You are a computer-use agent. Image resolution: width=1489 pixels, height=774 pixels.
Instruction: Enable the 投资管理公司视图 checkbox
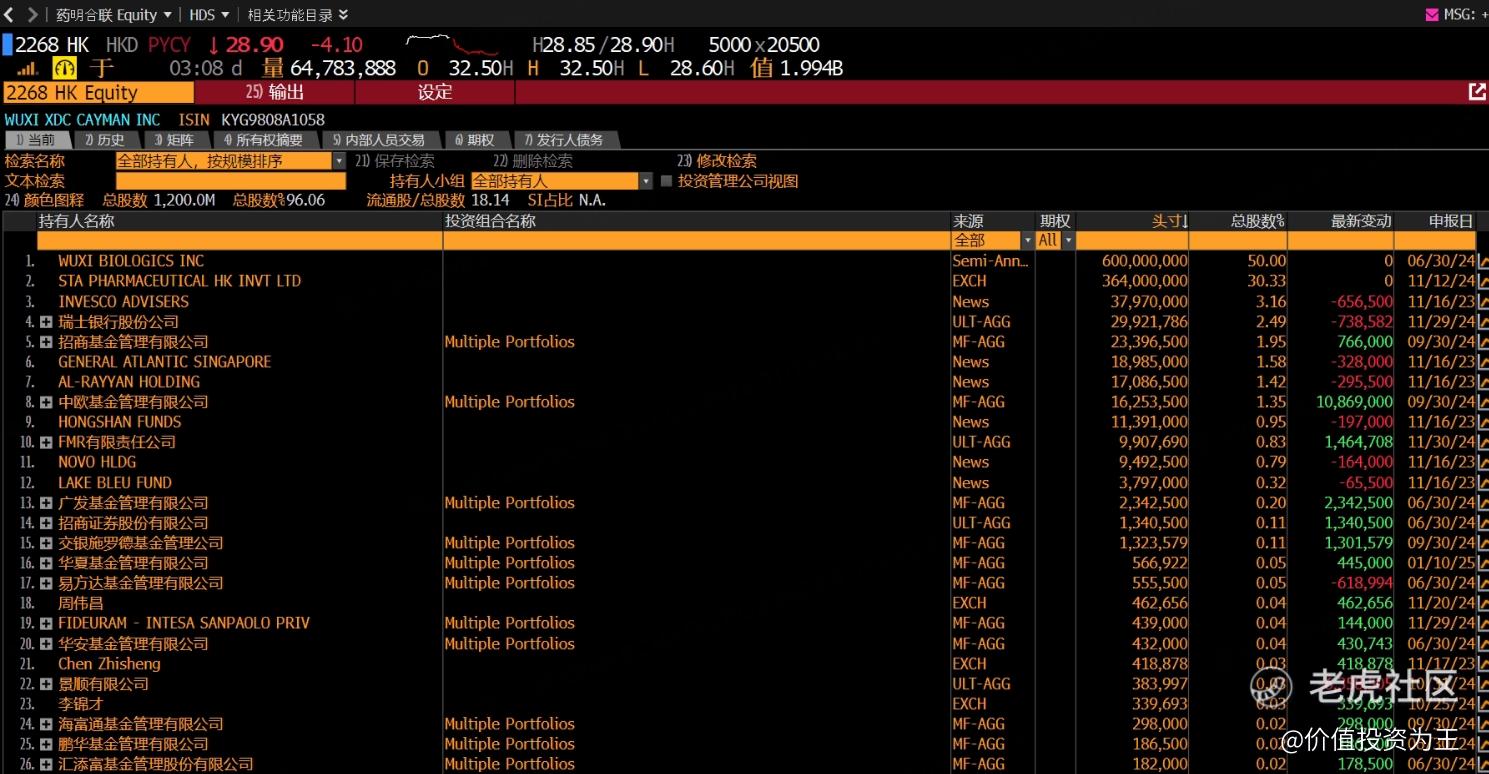(667, 181)
